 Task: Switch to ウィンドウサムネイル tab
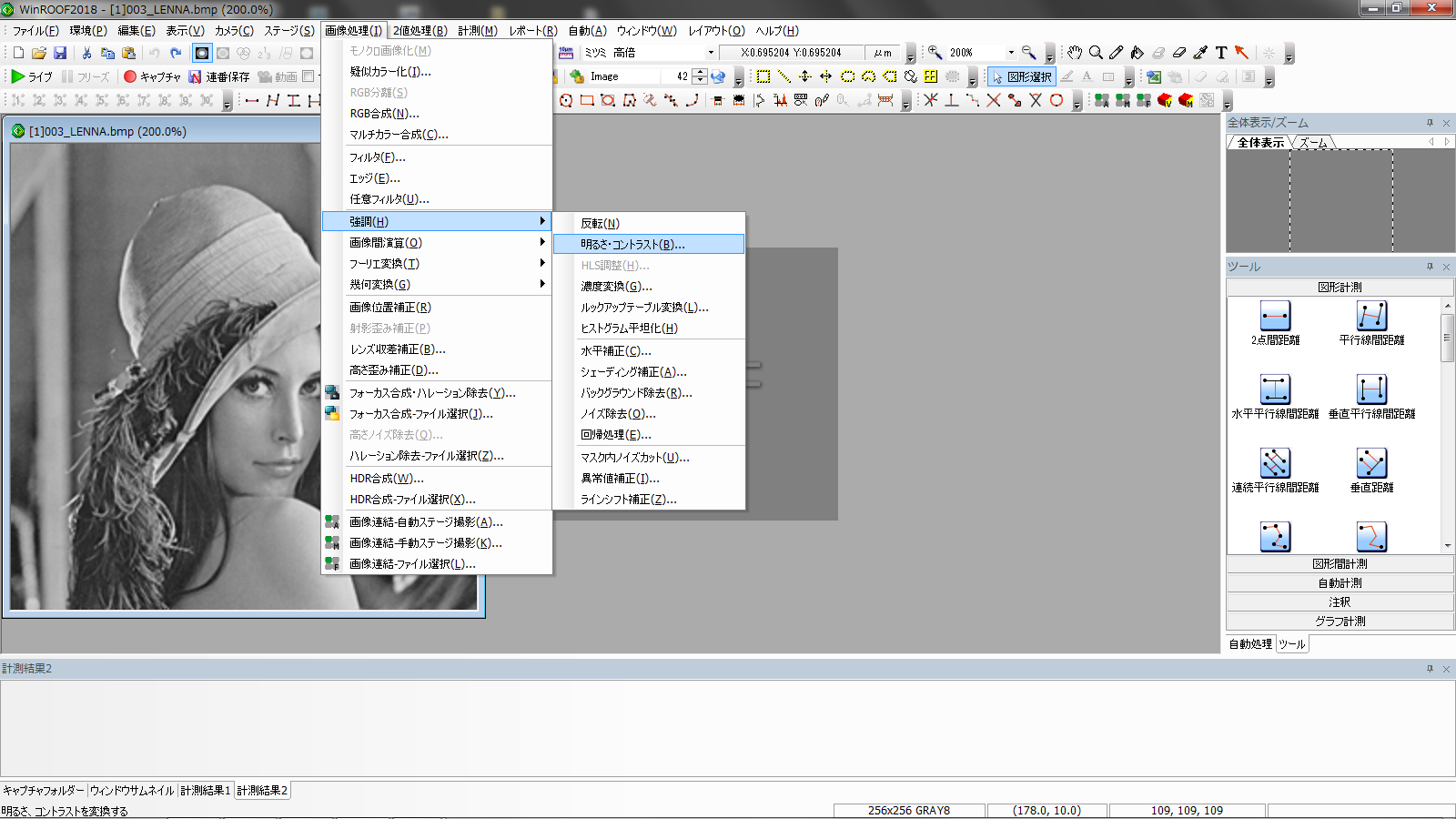click(x=132, y=790)
